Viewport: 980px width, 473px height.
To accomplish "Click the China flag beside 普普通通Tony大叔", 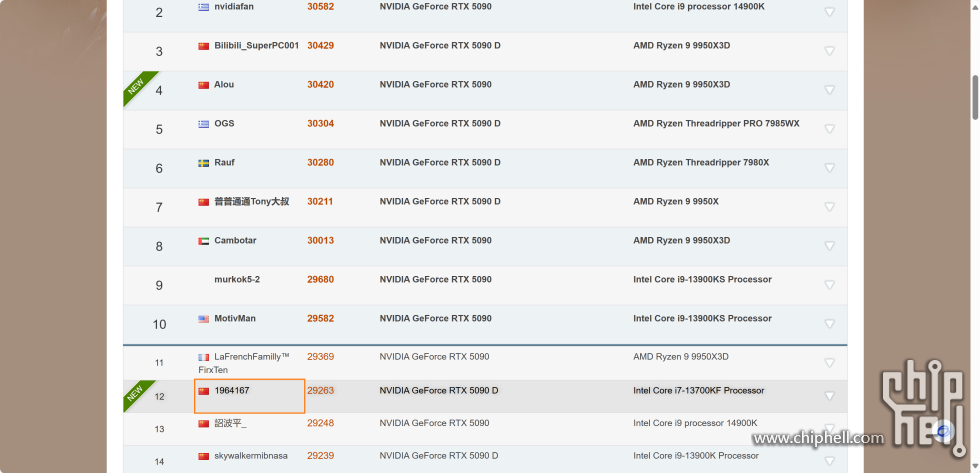I will pyautogui.click(x=203, y=202).
